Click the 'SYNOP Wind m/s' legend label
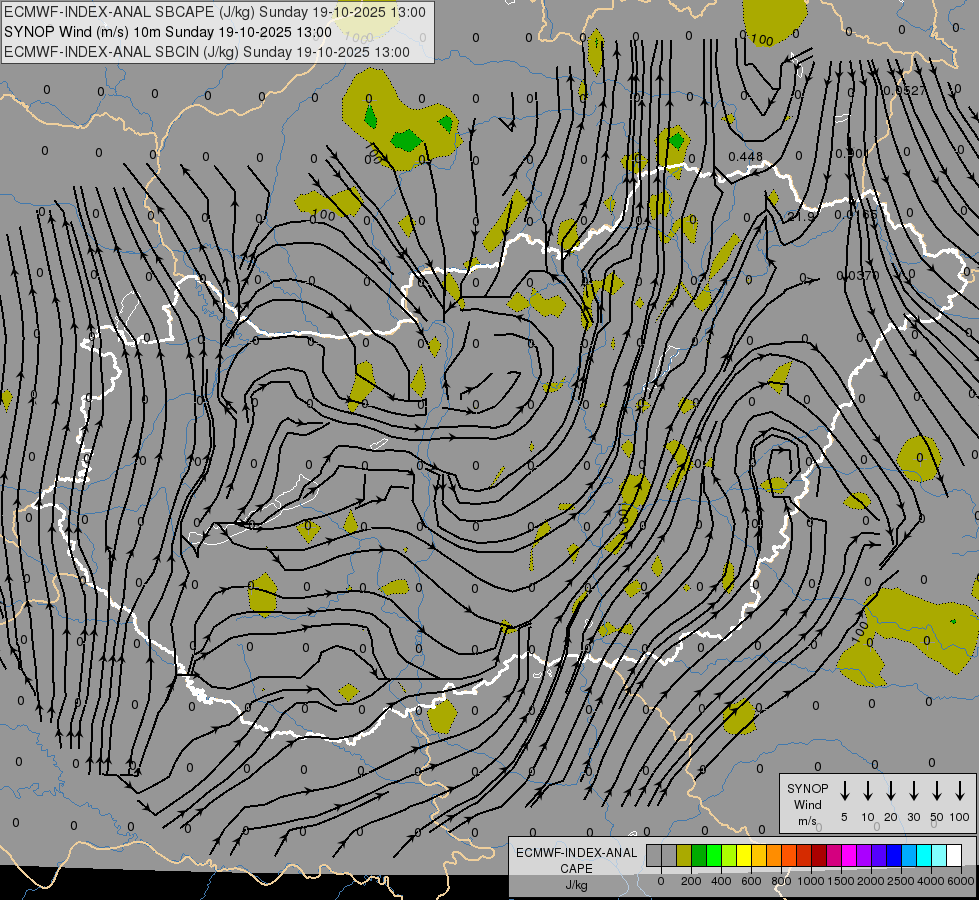 coord(807,804)
